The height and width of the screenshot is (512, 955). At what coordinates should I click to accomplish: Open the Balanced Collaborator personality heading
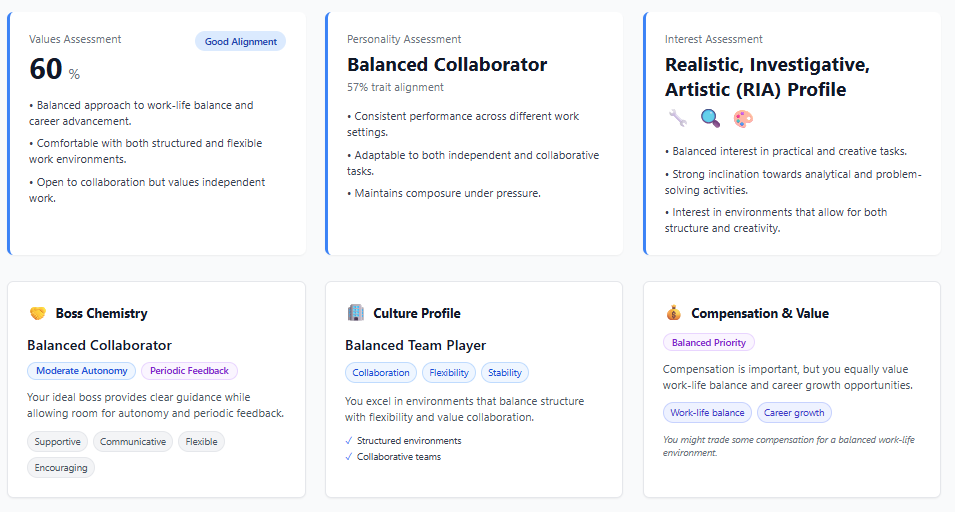(447, 65)
